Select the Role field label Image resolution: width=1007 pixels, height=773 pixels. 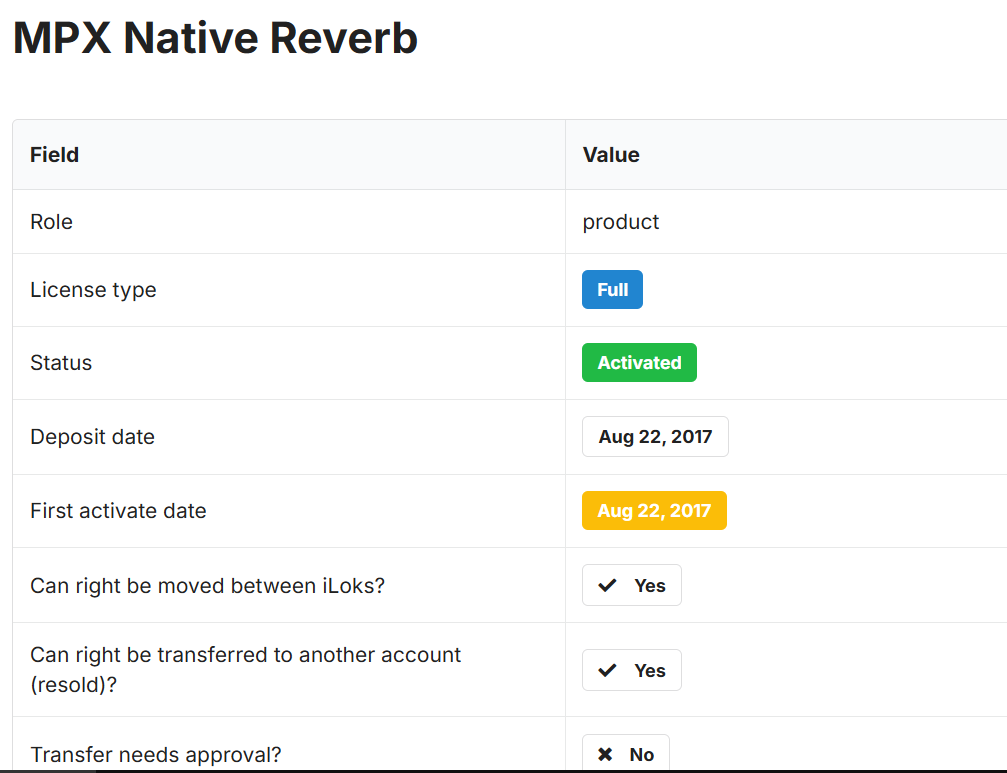[x=51, y=221]
